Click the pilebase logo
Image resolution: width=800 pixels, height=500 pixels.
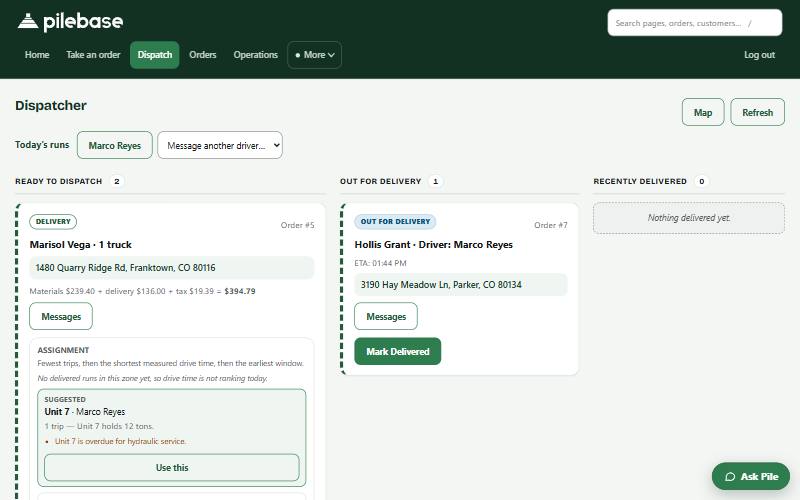70,21
